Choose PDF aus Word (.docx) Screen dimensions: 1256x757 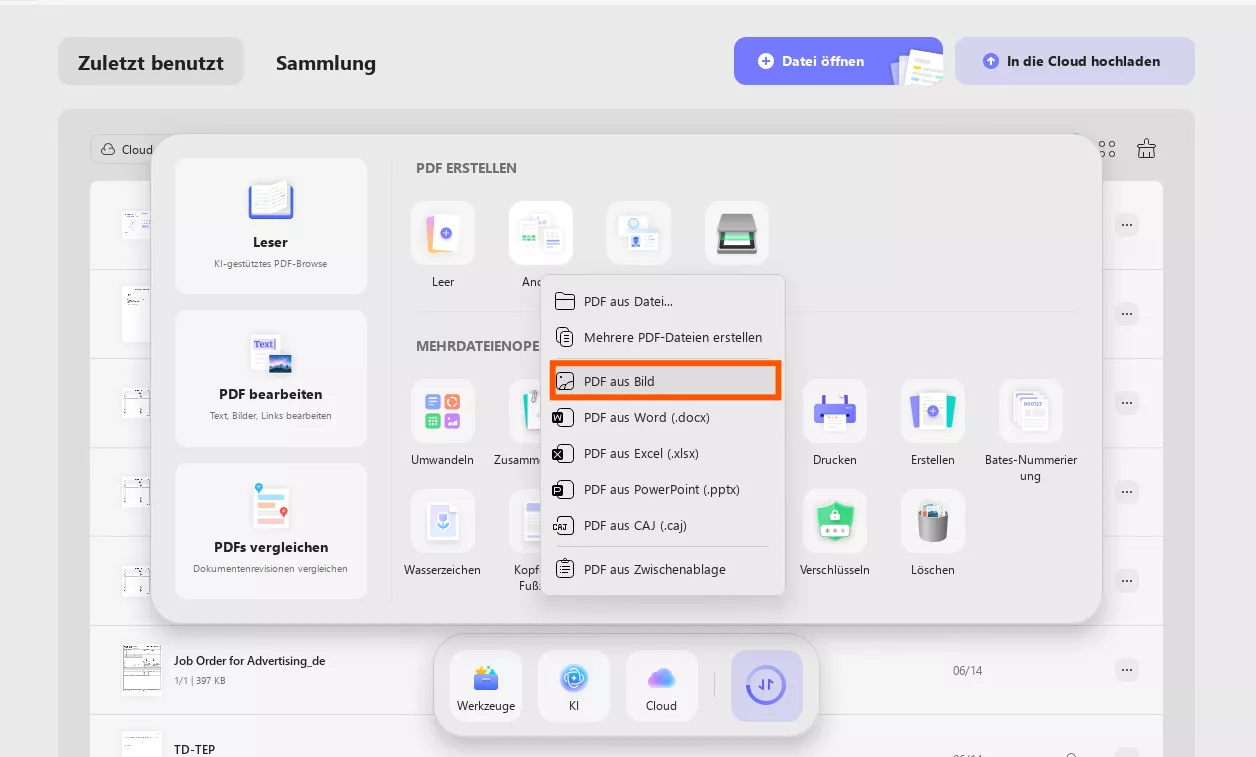click(x=663, y=417)
